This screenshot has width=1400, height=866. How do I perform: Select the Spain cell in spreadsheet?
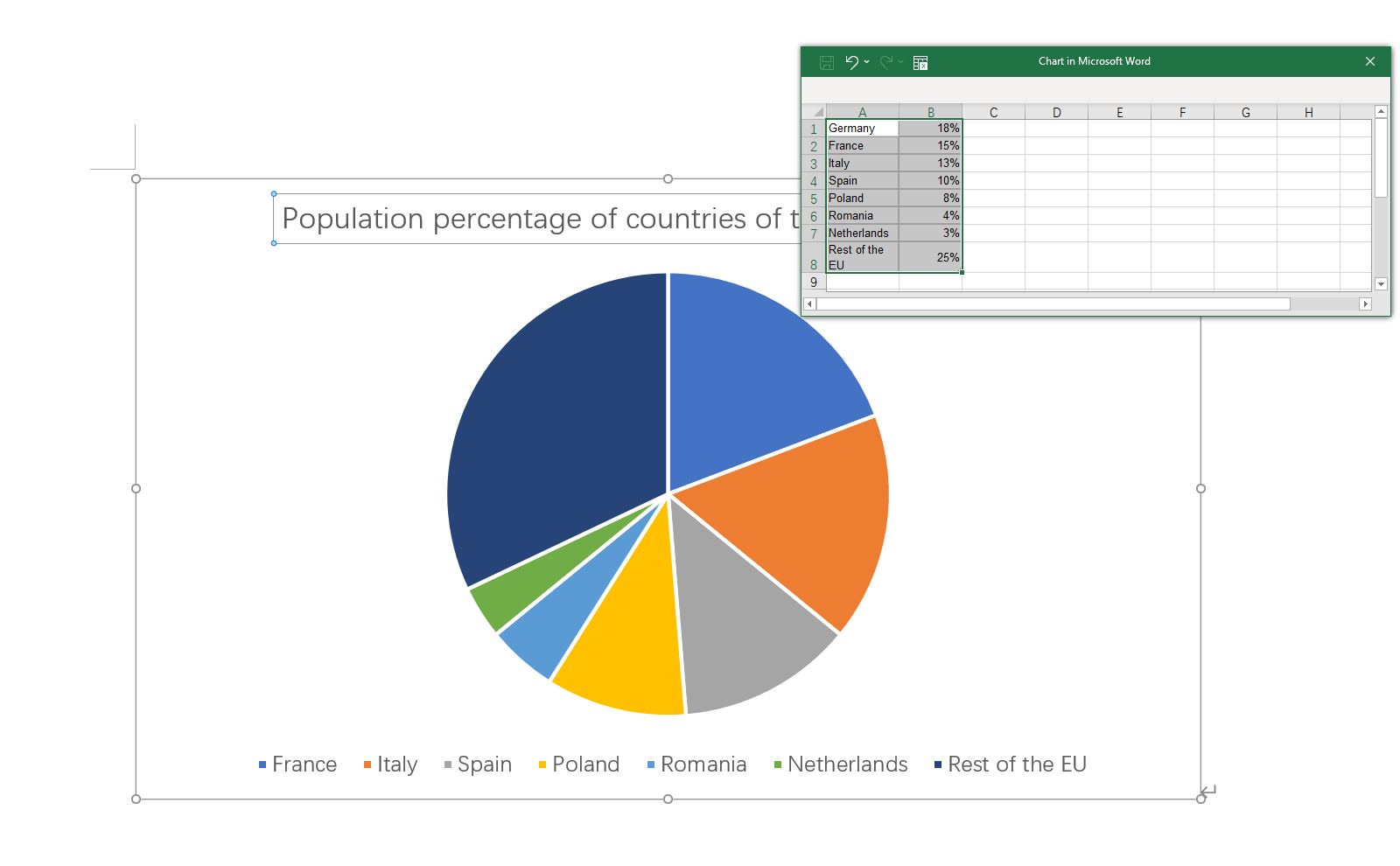point(863,181)
